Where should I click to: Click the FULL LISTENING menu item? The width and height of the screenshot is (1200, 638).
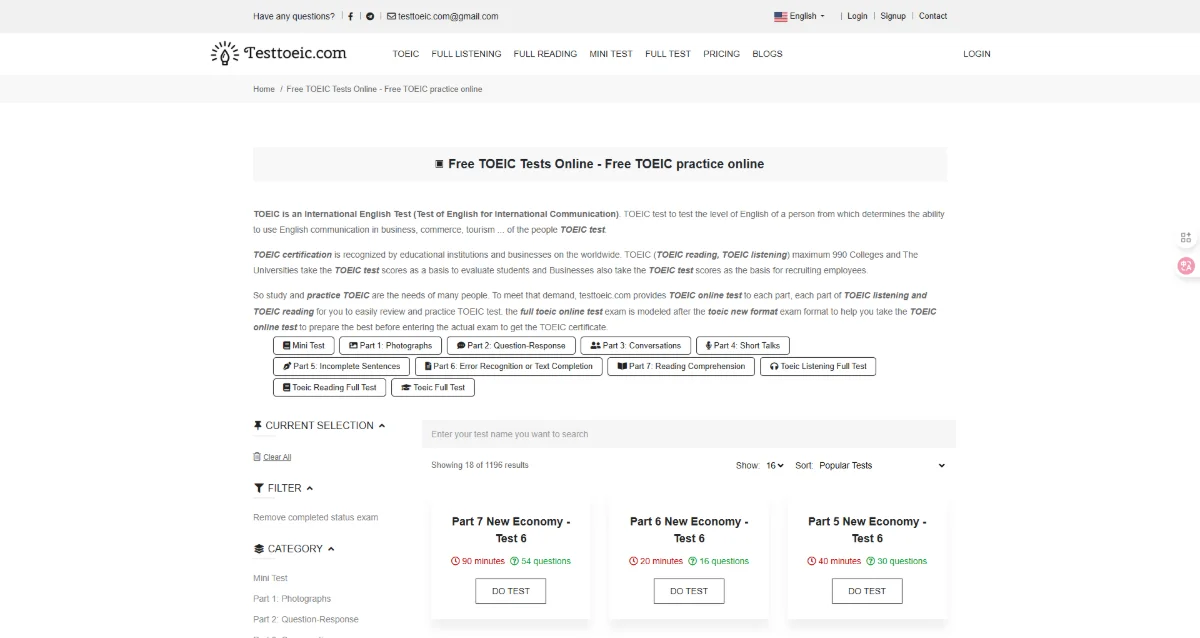tap(466, 53)
